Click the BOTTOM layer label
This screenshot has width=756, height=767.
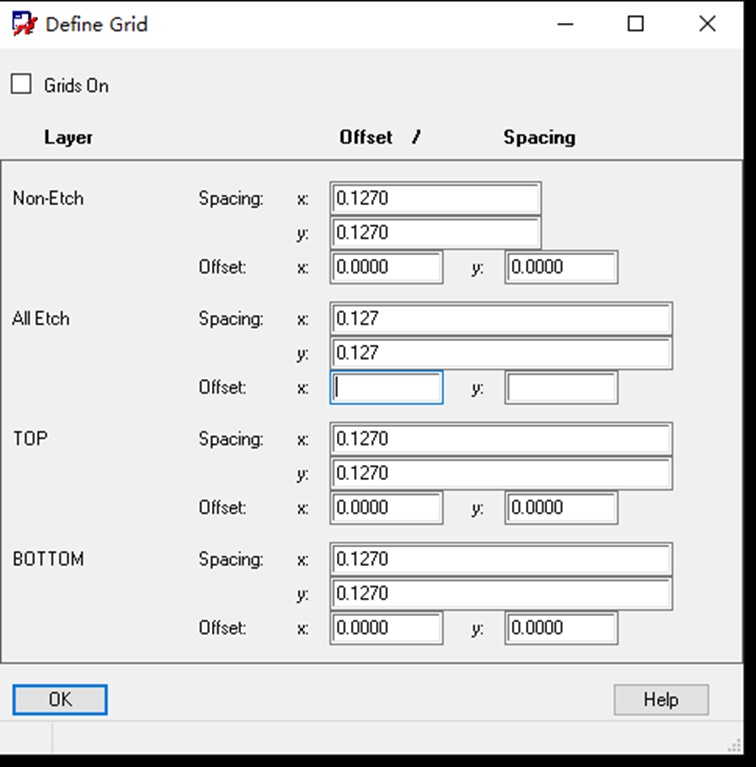point(48,559)
